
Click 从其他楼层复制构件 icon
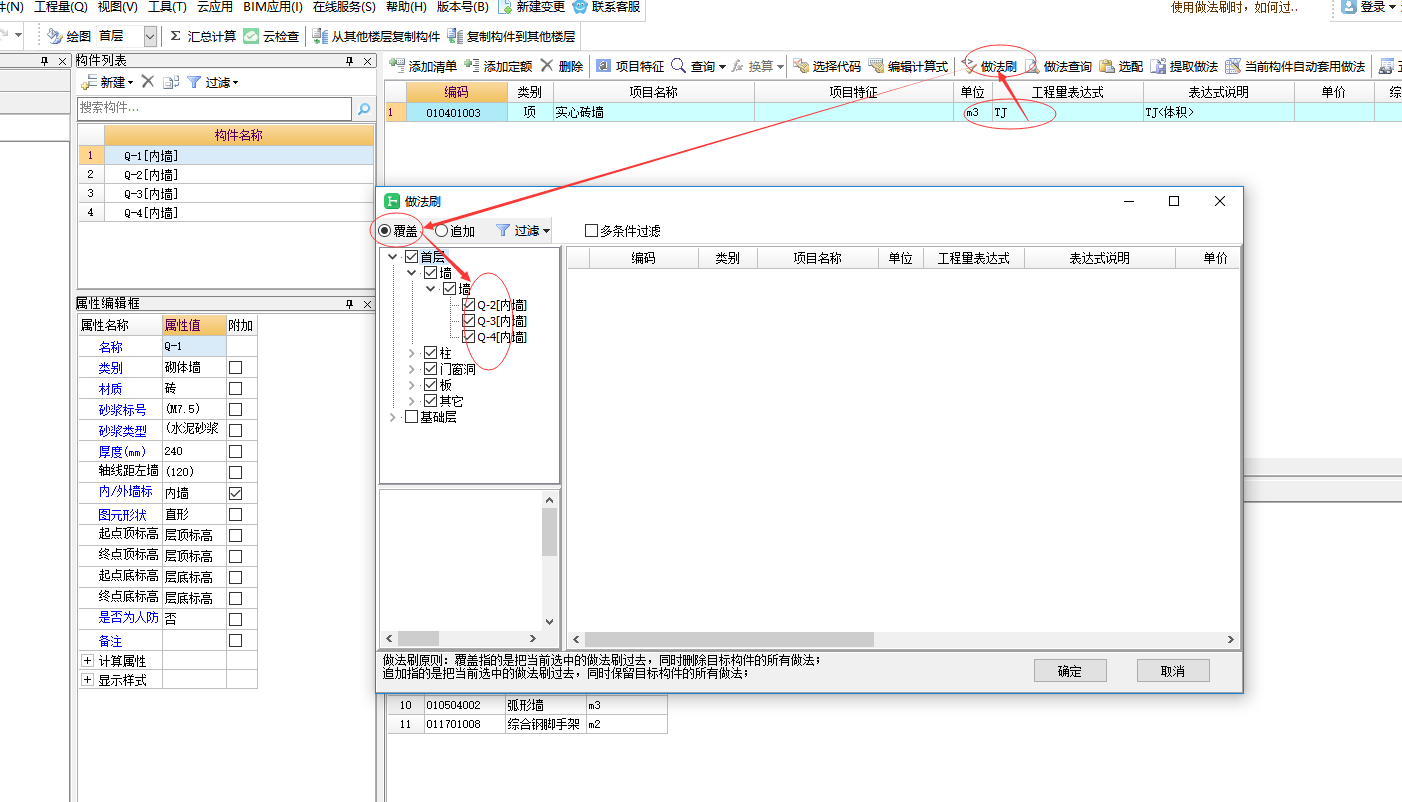click(320, 36)
